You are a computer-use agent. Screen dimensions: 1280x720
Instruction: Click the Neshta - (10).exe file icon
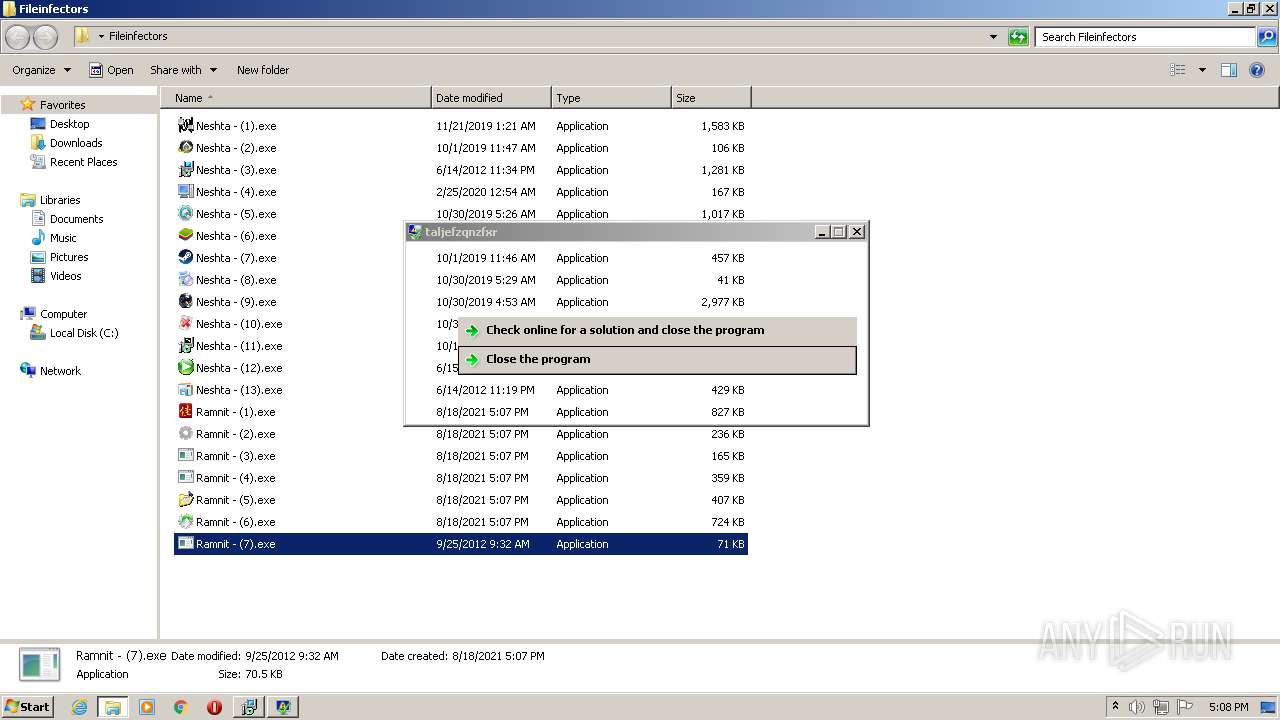pyautogui.click(x=185, y=324)
